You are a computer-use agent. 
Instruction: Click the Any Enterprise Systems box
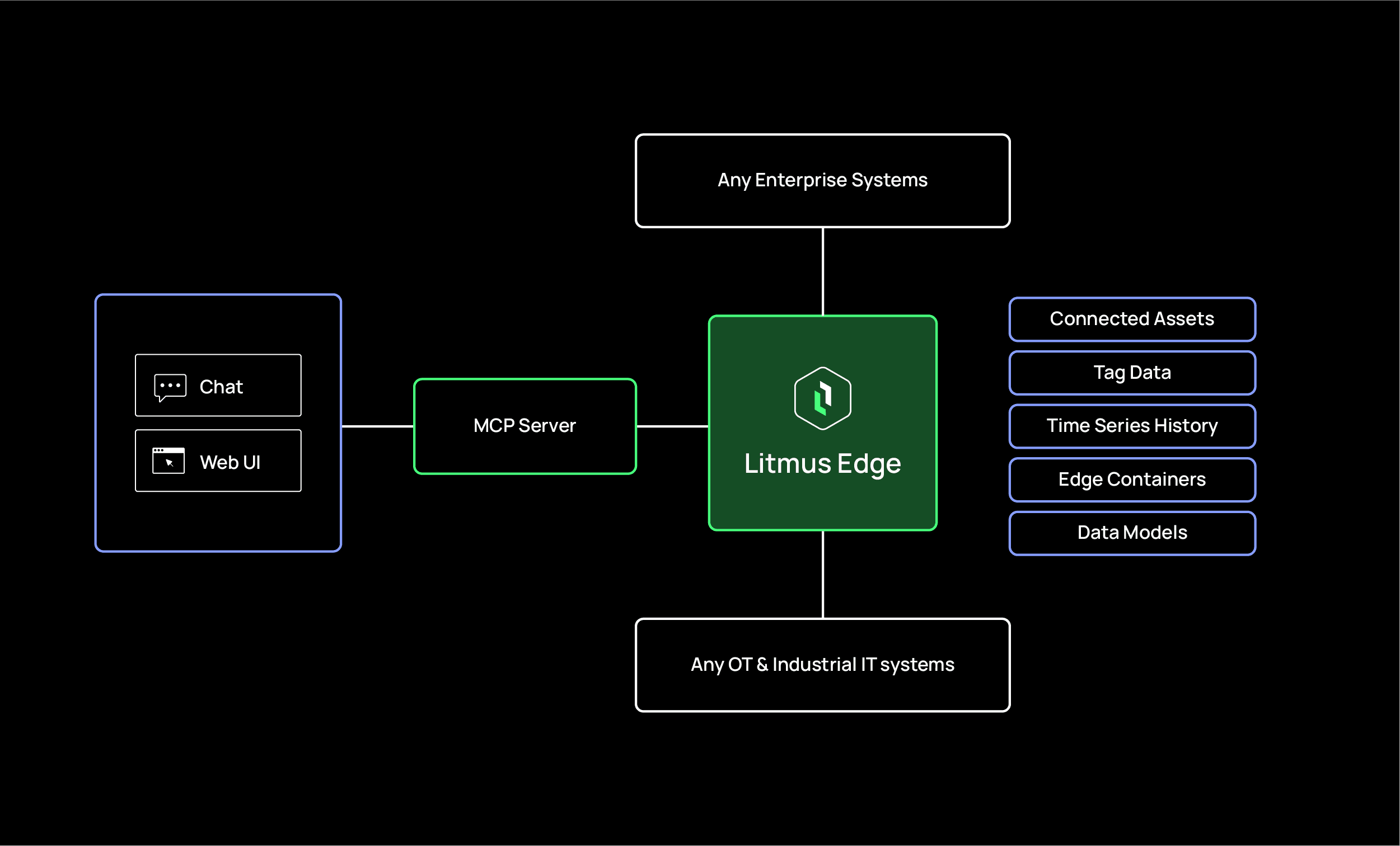click(x=822, y=181)
